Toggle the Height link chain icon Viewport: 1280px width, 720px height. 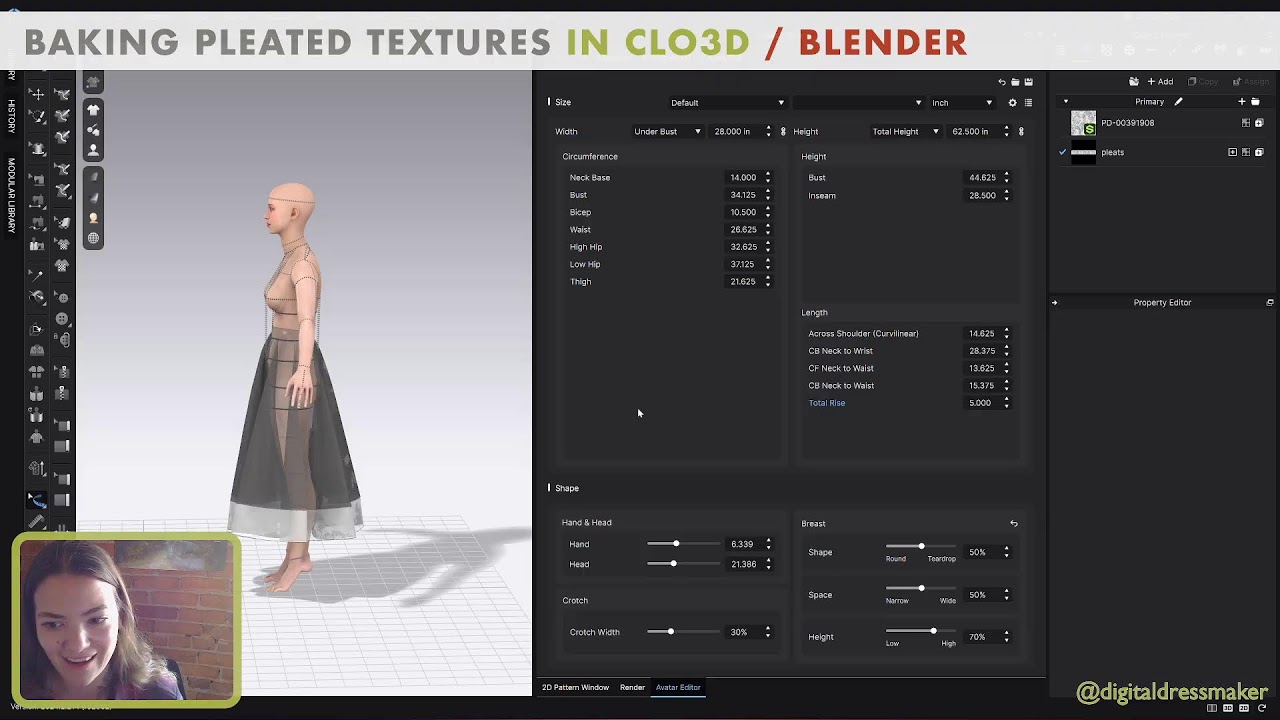1021,131
